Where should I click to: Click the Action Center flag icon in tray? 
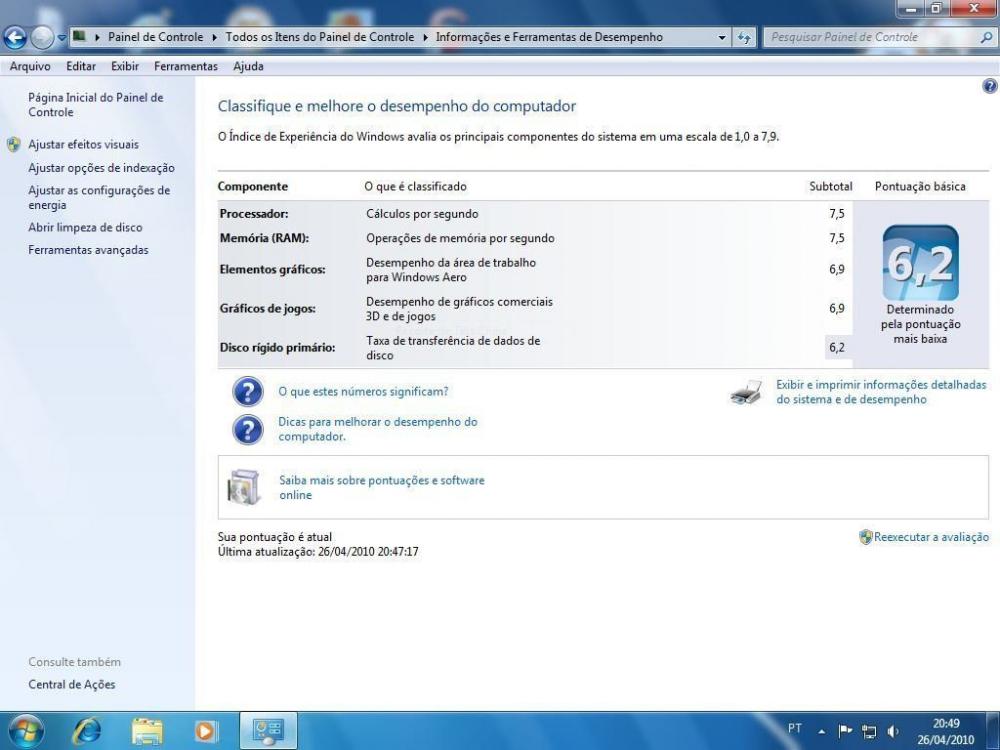pyautogui.click(x=845, y=730)
